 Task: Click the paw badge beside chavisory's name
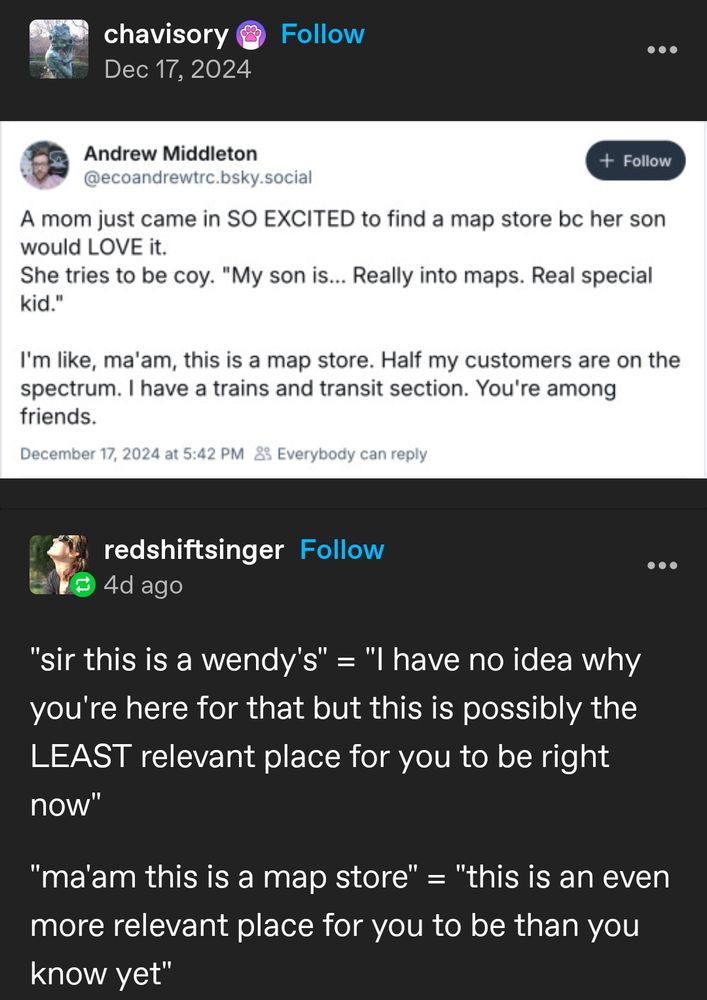tap(250, 34)
